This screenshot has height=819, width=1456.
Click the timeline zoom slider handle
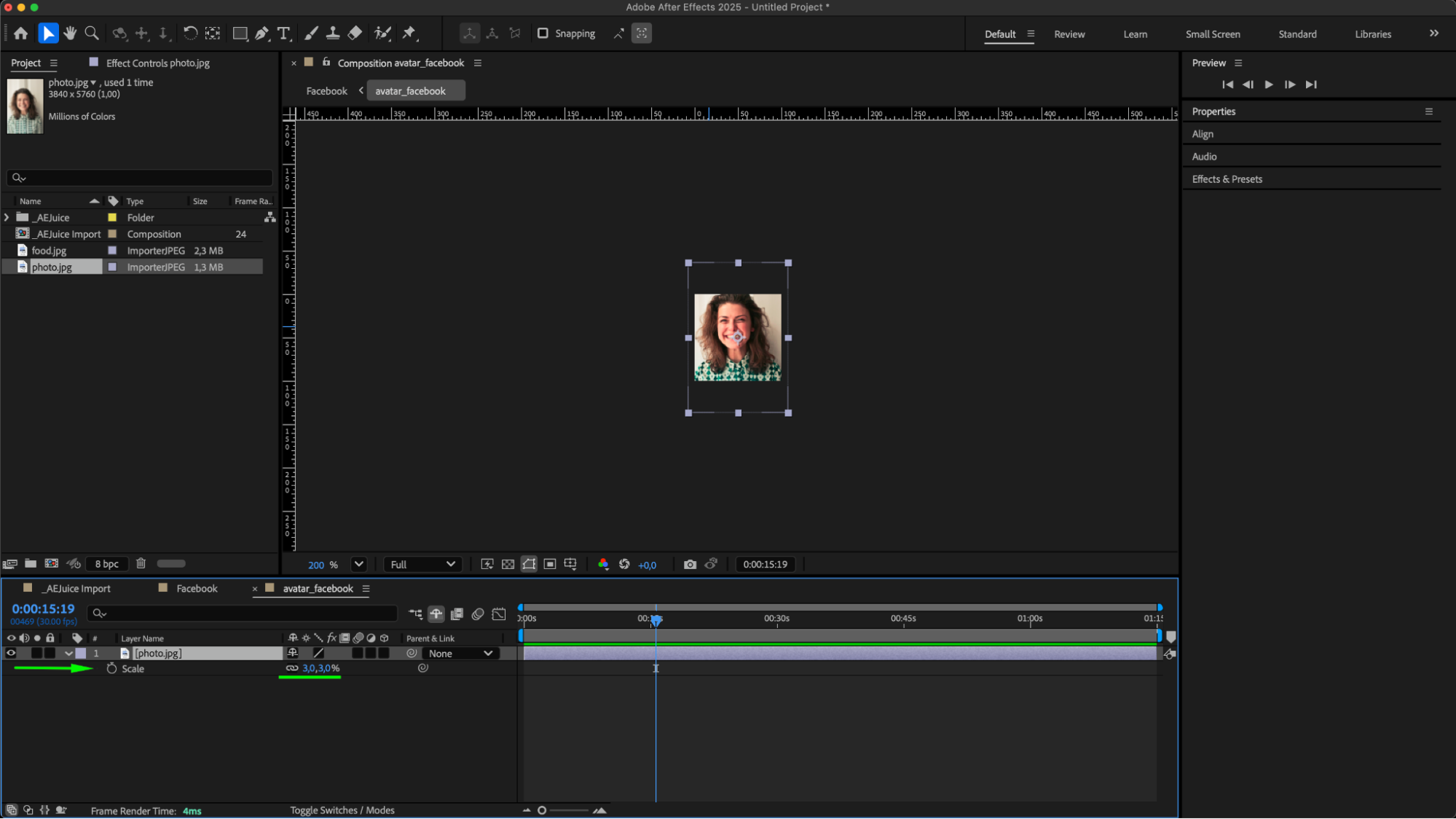pos(542,810)
